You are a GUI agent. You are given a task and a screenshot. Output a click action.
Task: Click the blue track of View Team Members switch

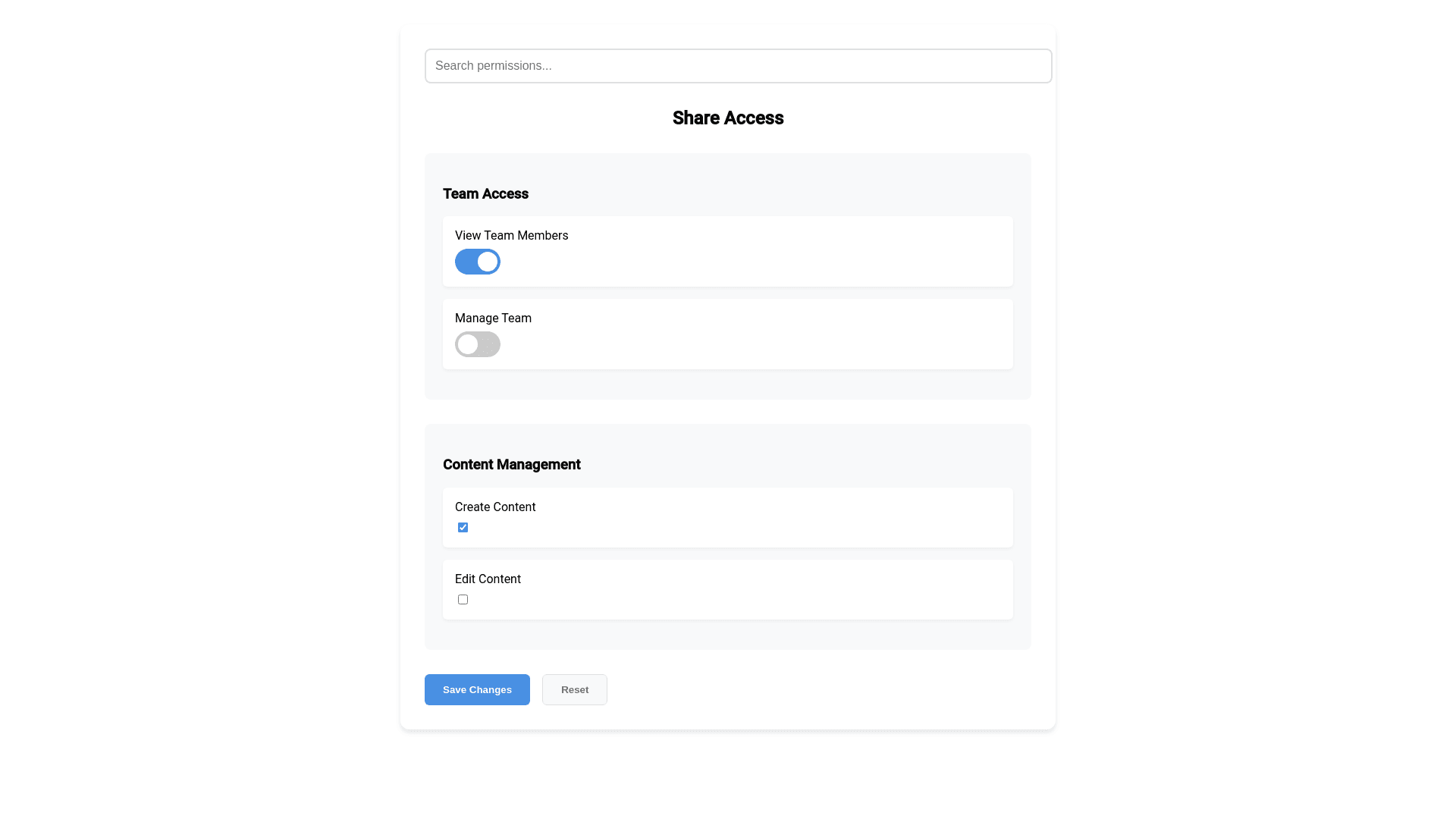point(465,262)
